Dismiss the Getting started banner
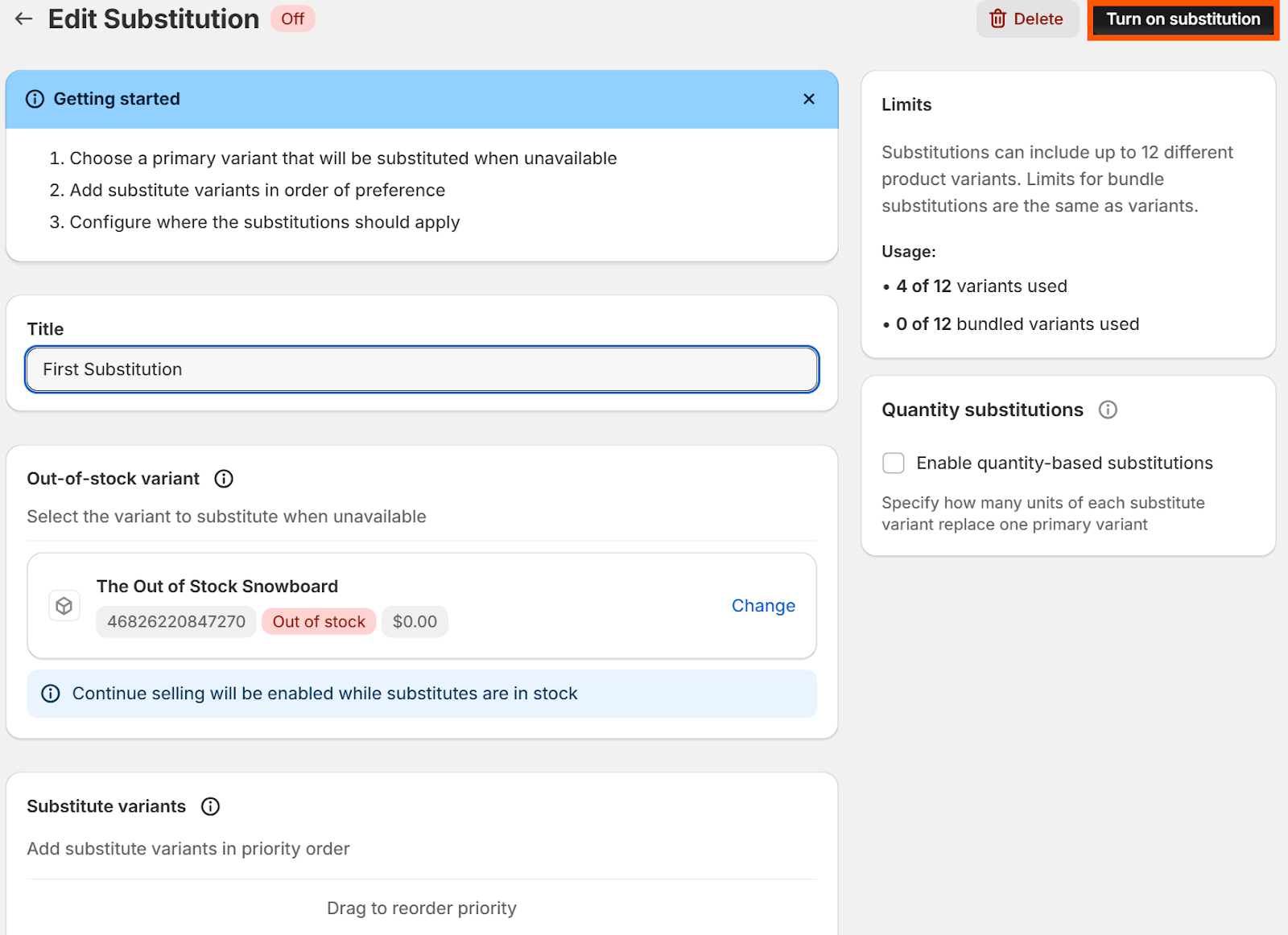1288x935 pixels. pyautogui.click(x=808, y=99)
